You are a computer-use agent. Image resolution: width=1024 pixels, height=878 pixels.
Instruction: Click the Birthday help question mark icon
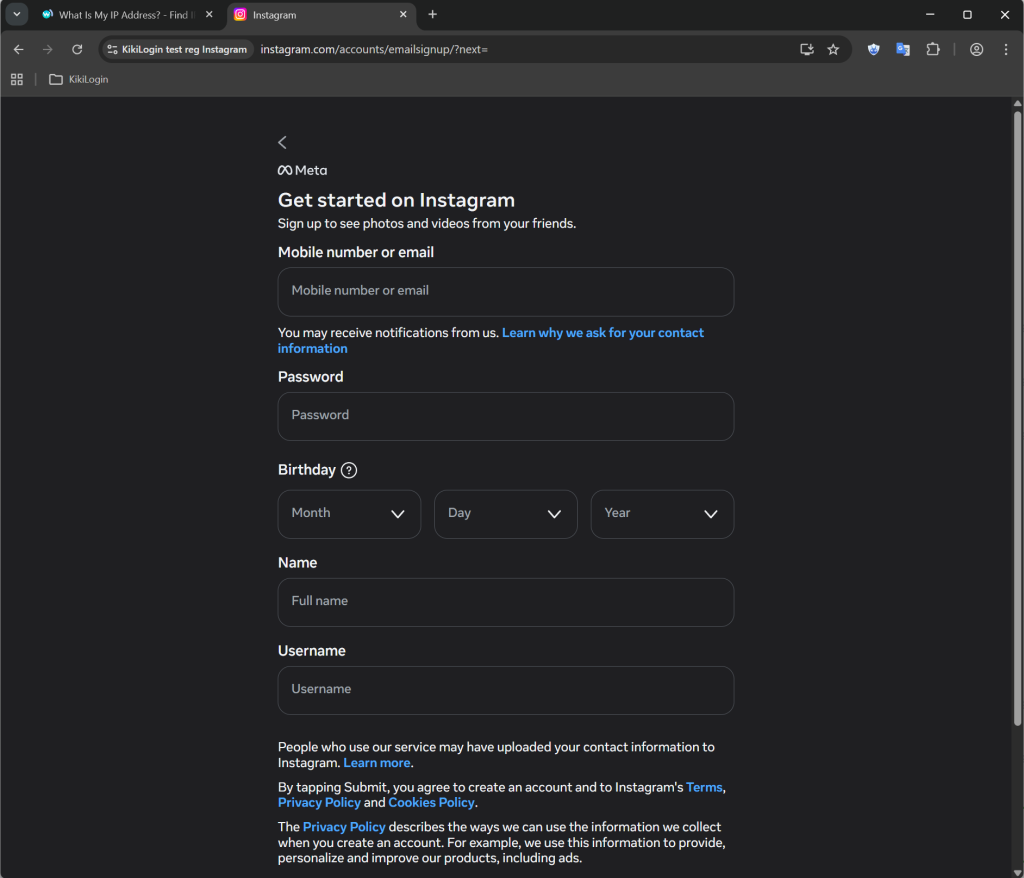349,470
